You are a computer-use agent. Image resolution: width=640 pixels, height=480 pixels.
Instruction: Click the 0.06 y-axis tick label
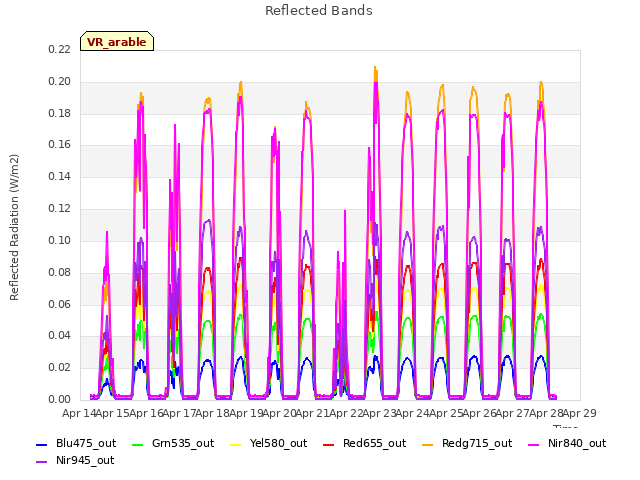coord(60,304)
